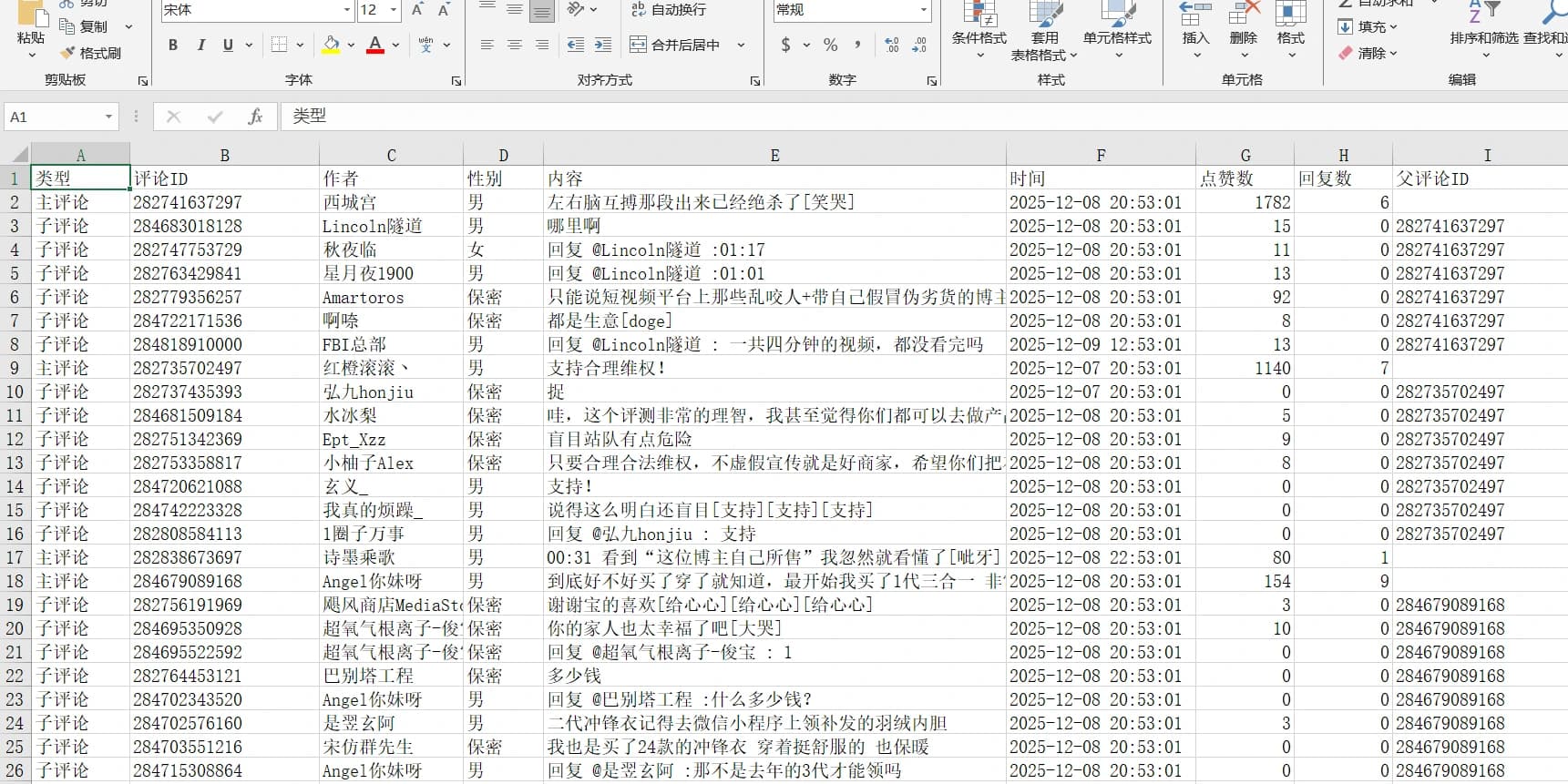Apply accounting currency format ($)
Viewport: 1568px width, 784px height.
(785, 45)
